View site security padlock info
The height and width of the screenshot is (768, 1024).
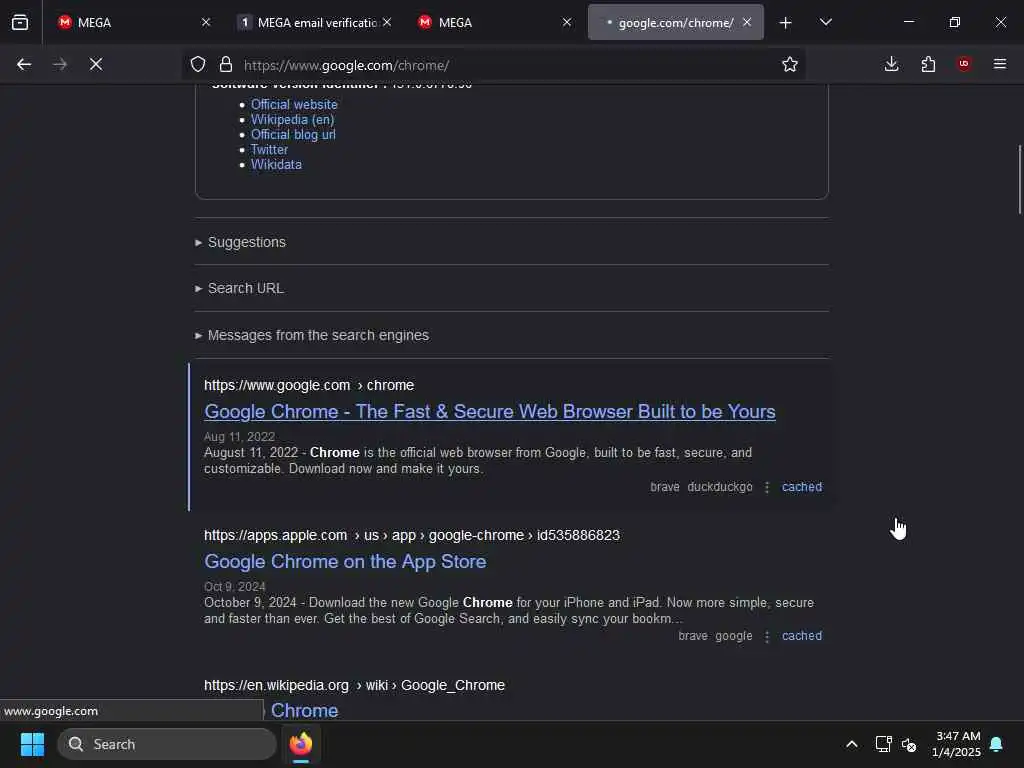pos(226,64)
